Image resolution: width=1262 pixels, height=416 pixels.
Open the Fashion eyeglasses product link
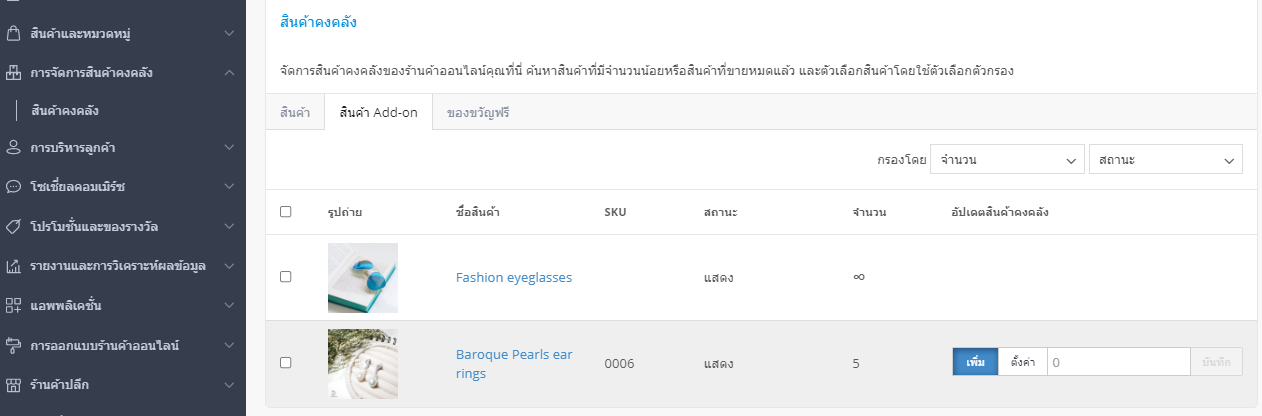pos(514,277)
